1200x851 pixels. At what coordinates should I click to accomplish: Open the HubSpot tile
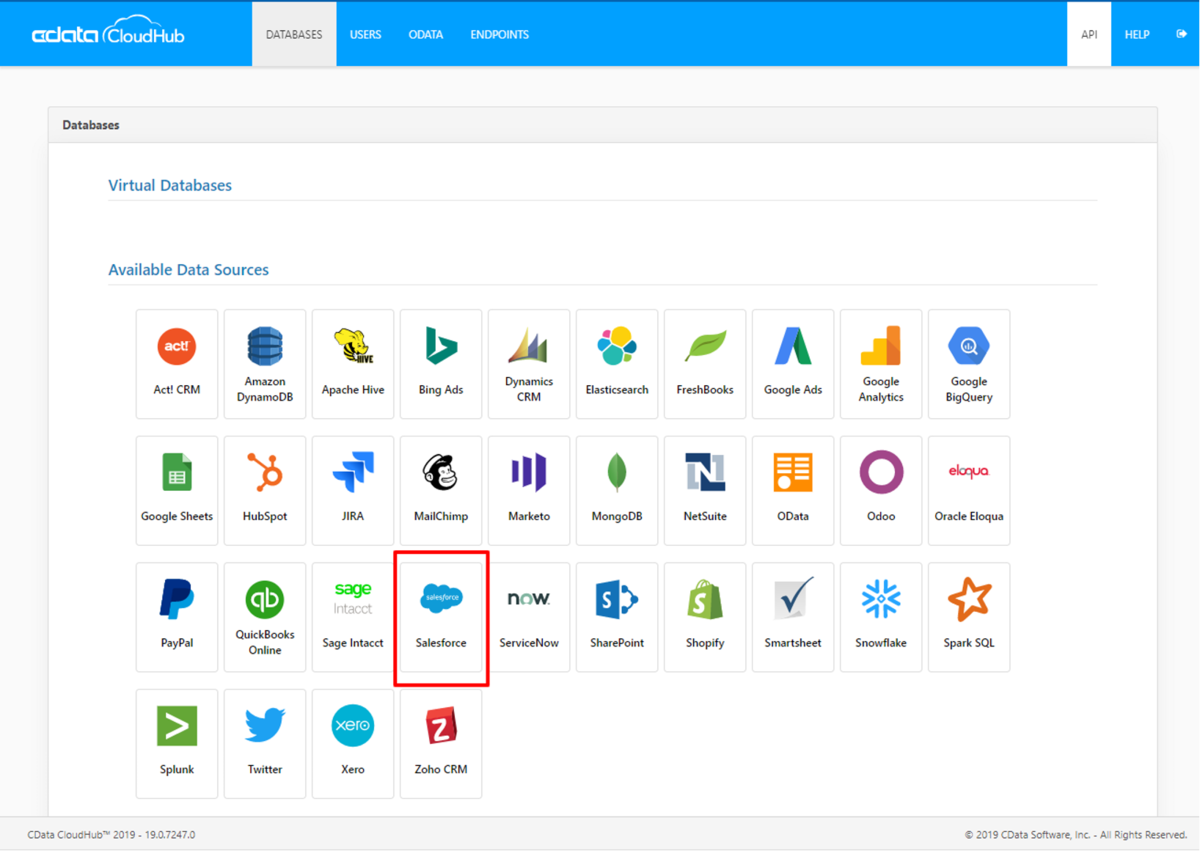pos(265,490)
